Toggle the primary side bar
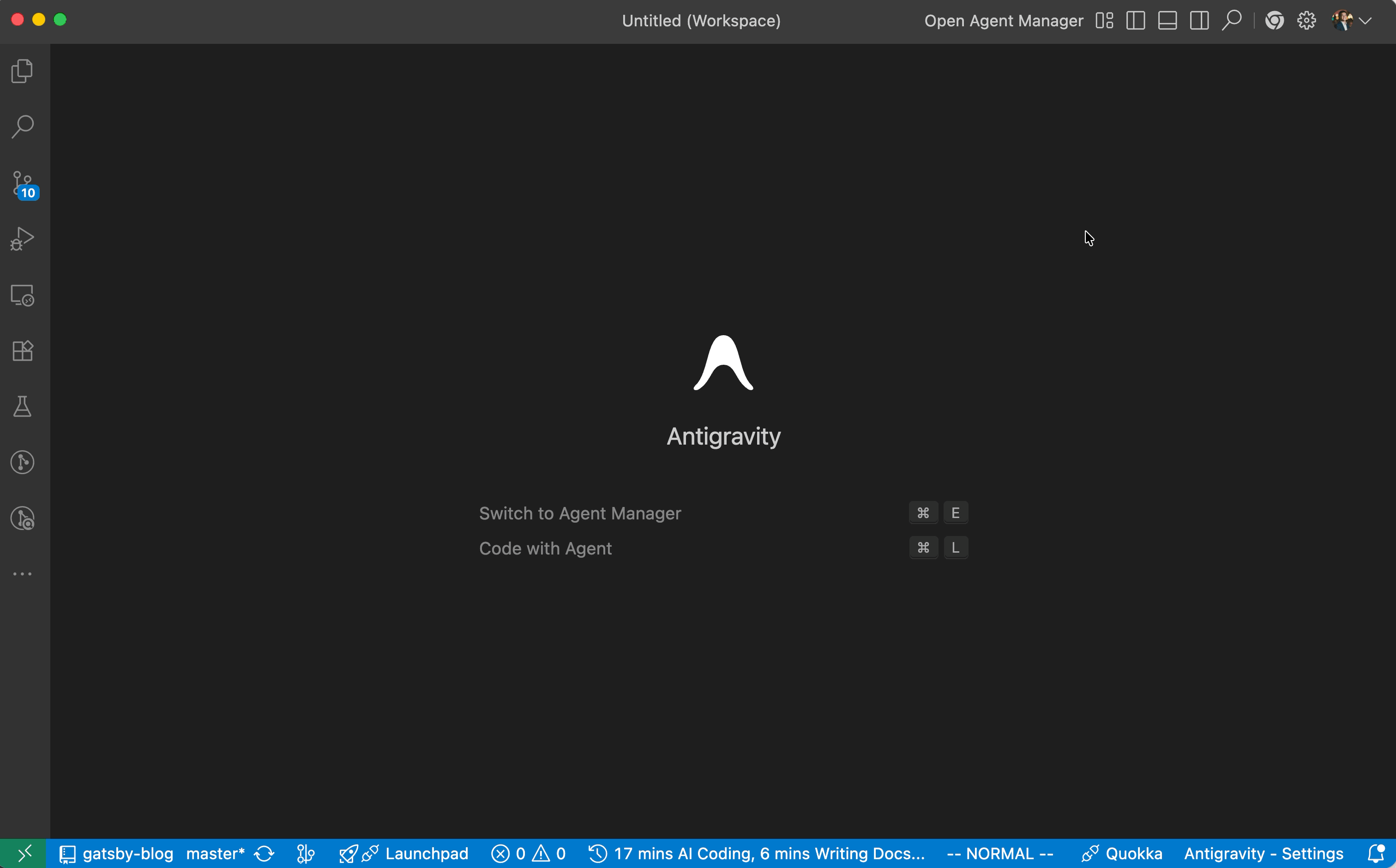 click(1135, 20)
